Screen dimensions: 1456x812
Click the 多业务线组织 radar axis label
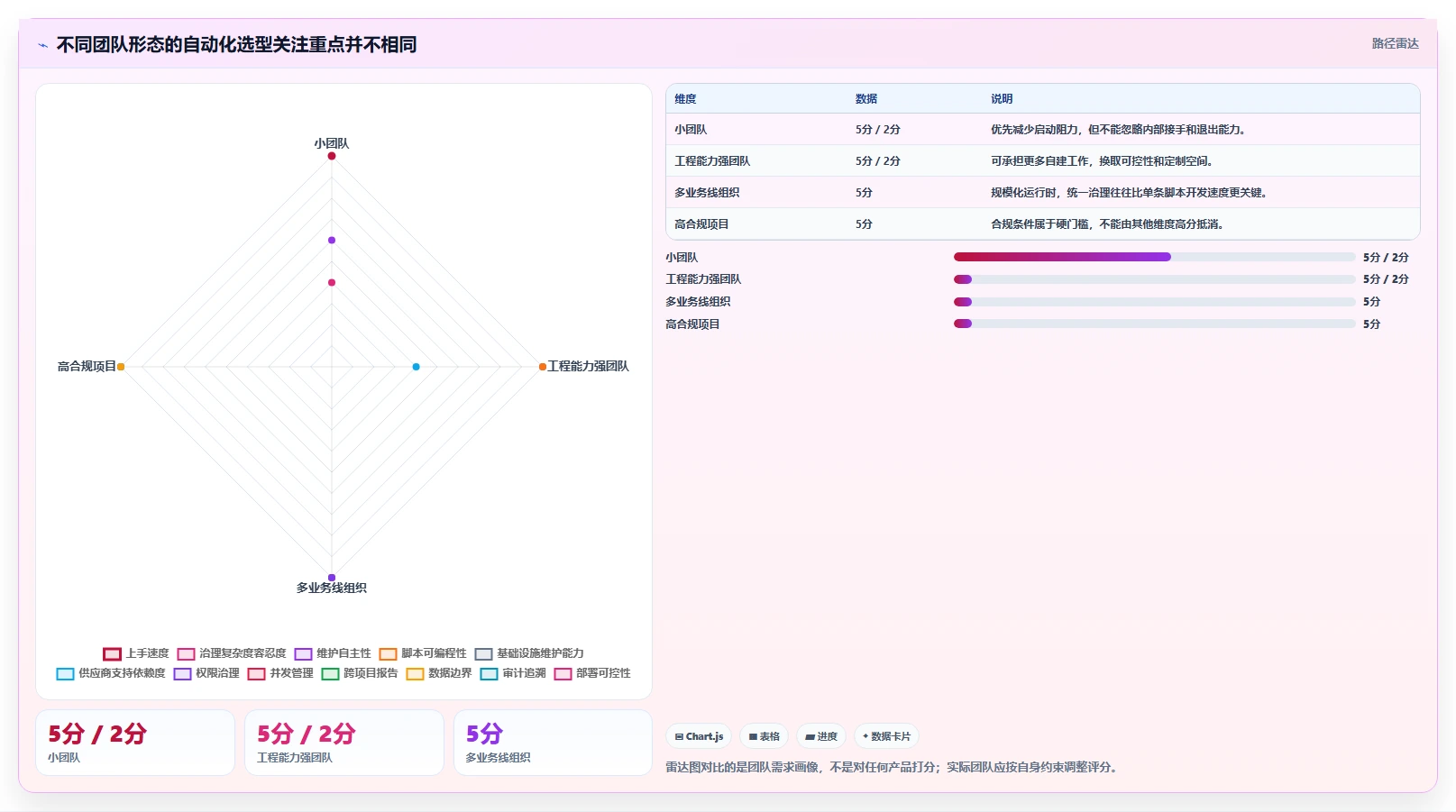pyautogui.click(x=332, y=588)
